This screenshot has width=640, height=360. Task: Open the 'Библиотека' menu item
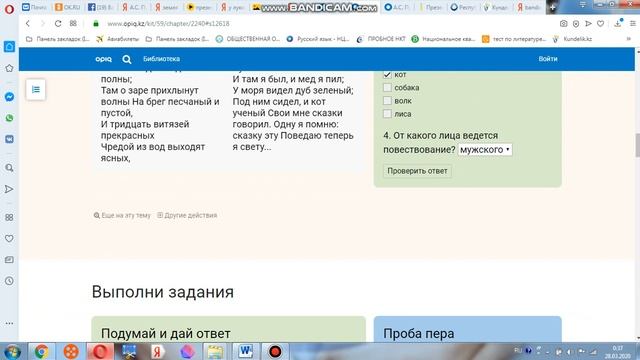point(161,59)
